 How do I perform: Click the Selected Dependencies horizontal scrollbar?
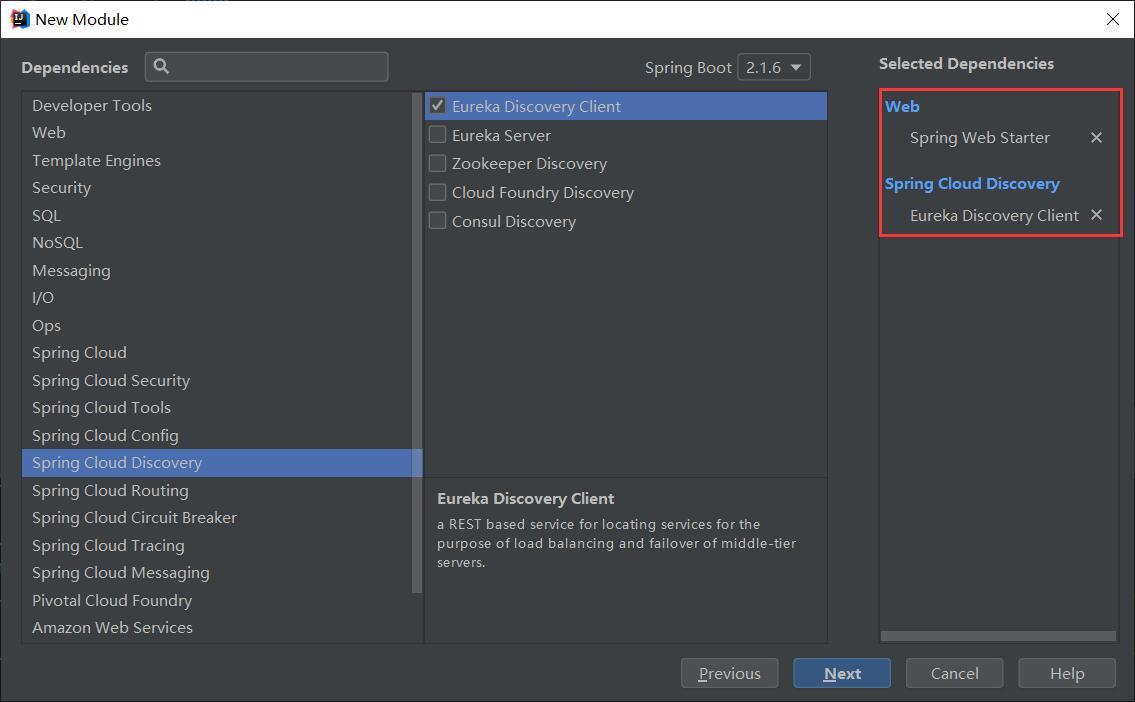(998, 636)
